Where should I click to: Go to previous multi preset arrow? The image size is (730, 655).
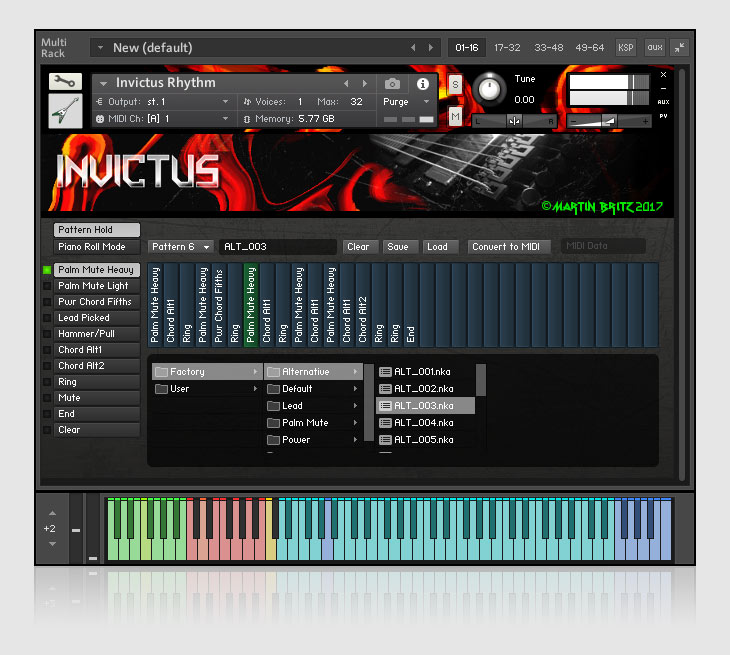point(413,47)
